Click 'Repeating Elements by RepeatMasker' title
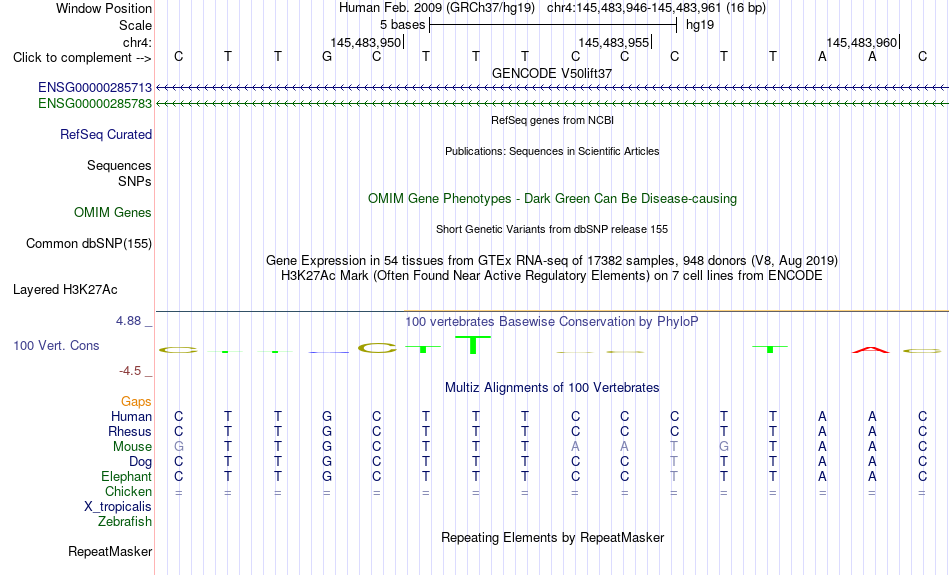 [x=553, y=538]
